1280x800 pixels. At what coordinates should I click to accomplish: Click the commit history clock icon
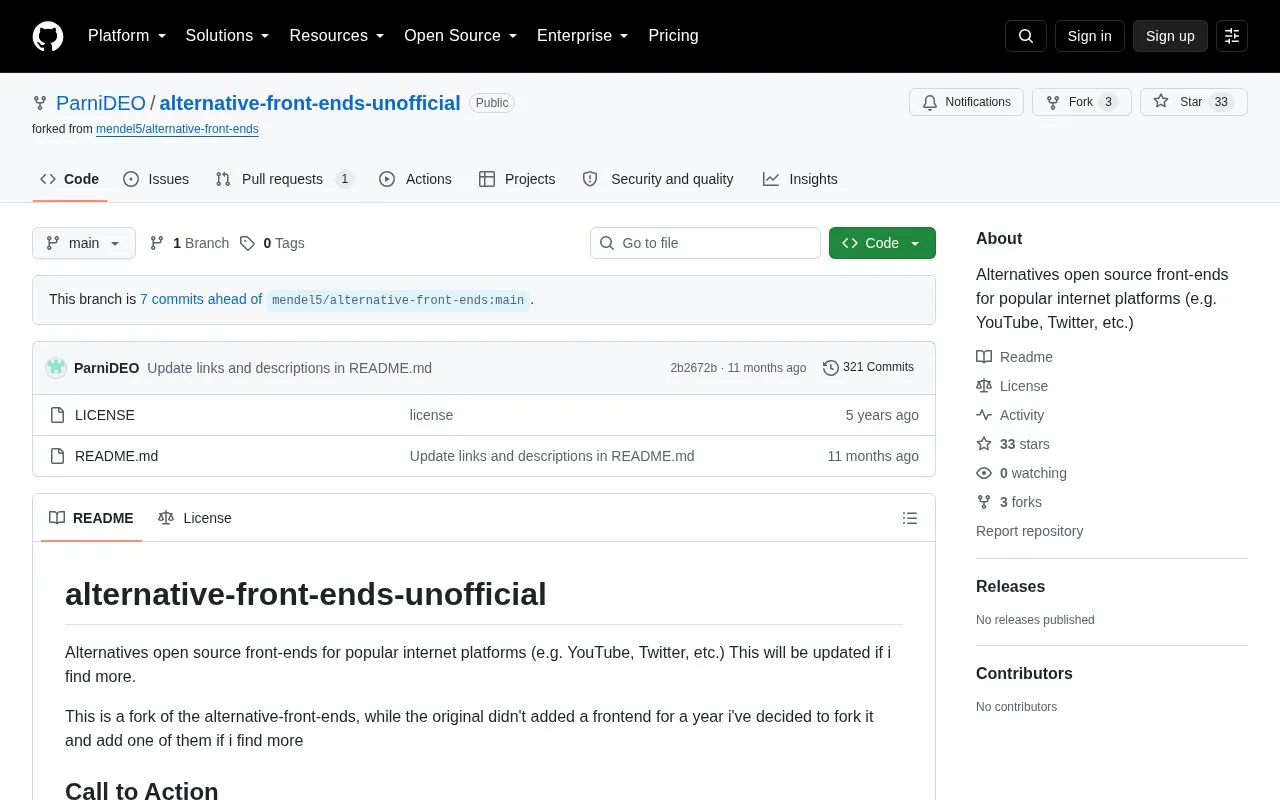click(830, 368)
